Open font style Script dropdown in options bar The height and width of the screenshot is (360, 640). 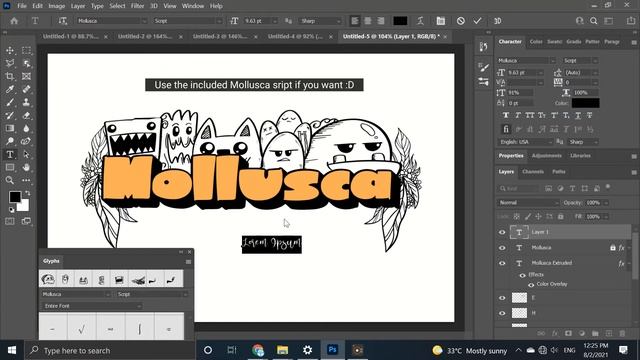click(x=219, y=21)
